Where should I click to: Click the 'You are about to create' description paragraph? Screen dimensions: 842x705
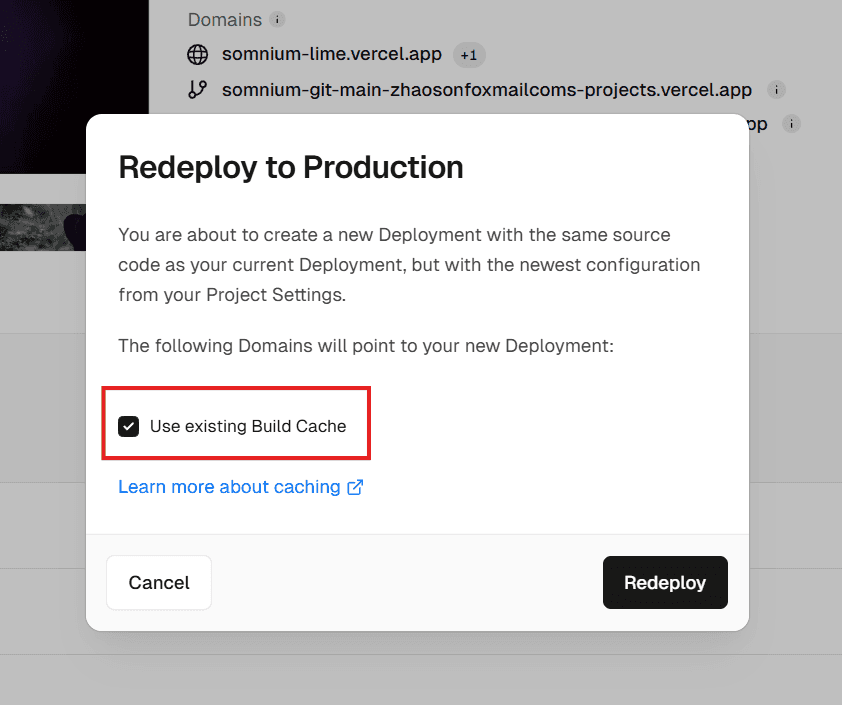point(409,265)
